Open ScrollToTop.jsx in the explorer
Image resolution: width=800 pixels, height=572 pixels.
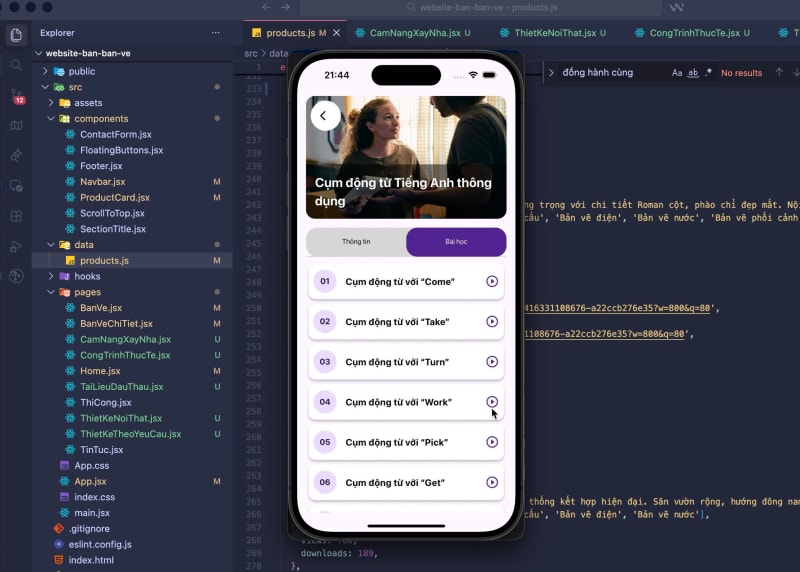coord(112,213)
